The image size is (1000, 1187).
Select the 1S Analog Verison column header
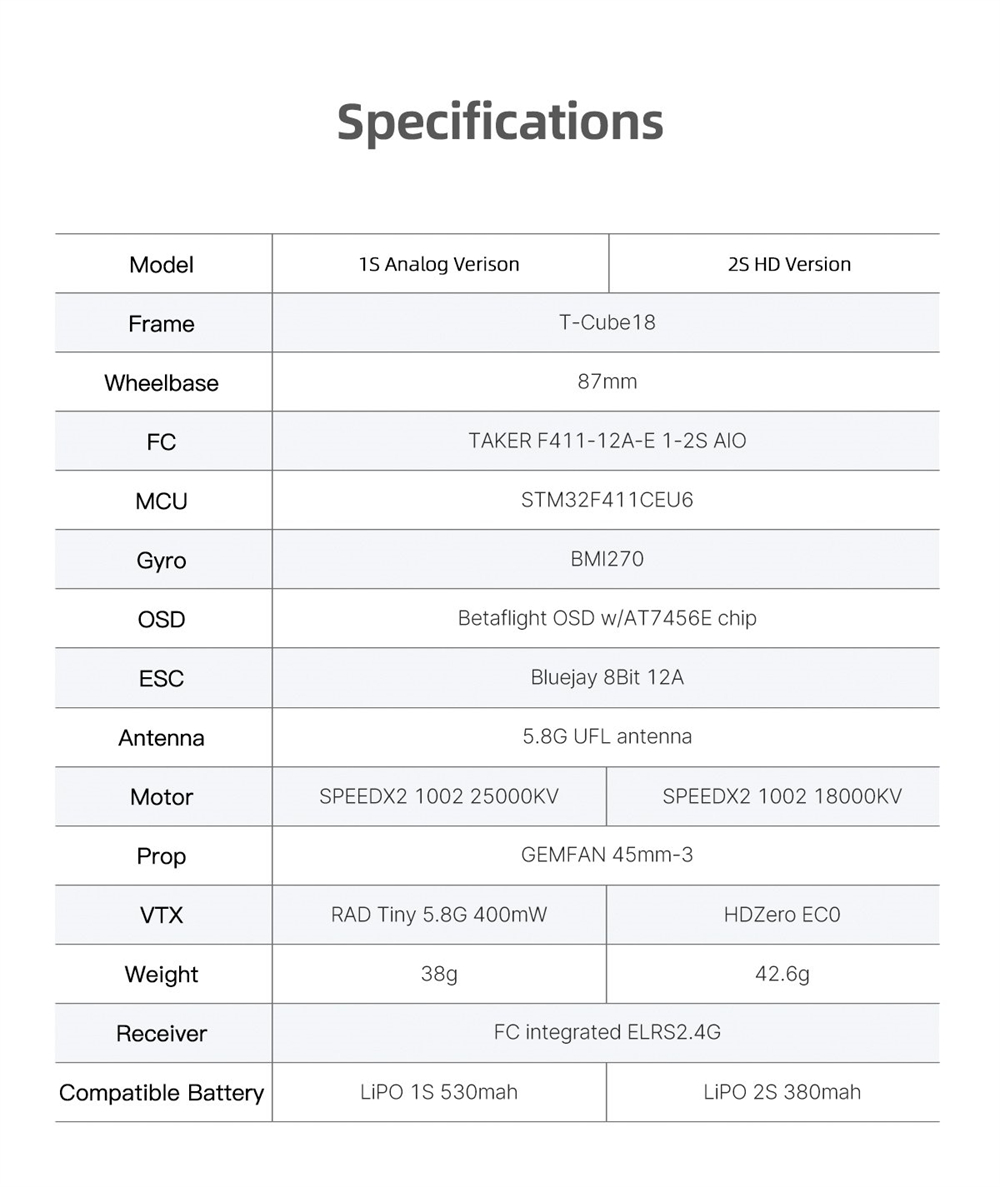click(x=439, y=265)
